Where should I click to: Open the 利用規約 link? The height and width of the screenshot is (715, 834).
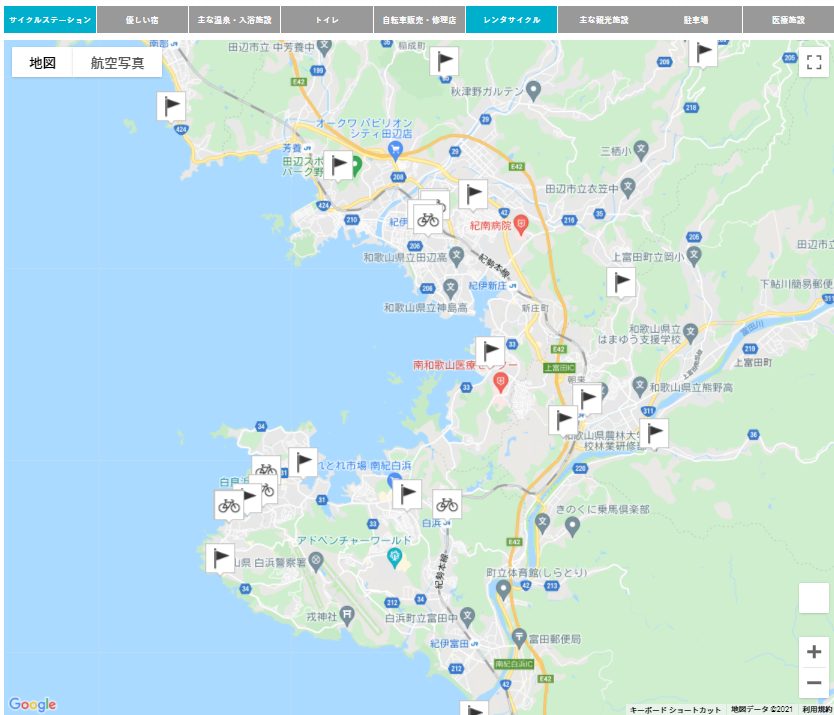(818, 710)
